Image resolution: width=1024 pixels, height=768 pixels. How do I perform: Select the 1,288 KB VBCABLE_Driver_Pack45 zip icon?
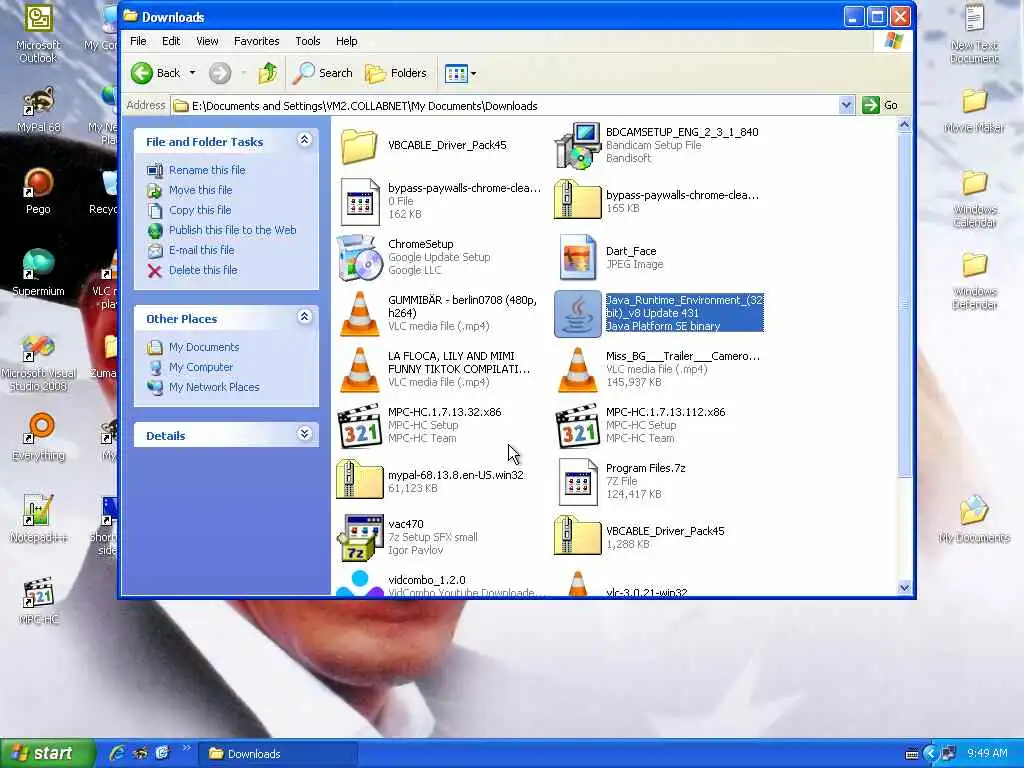click(x=577, y=536)
